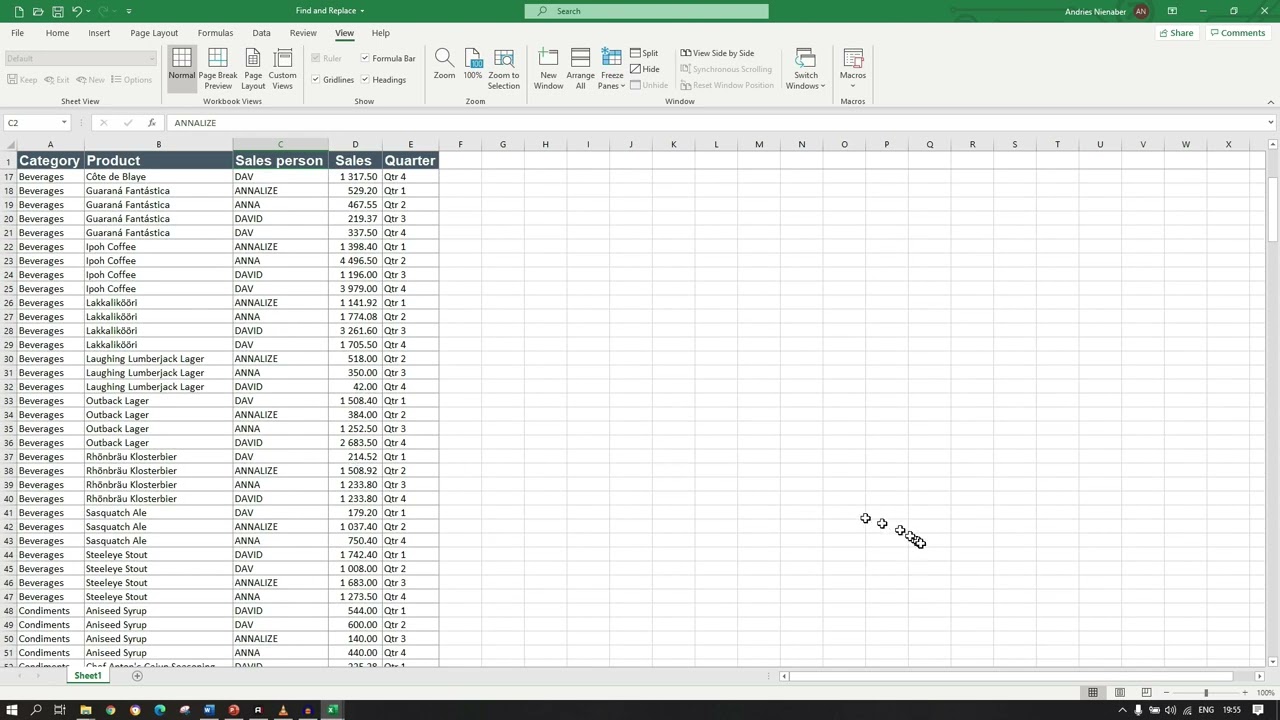Open the Find and Replace title dropdown
The image size is (1280, 720).
[x=362, y=11]
